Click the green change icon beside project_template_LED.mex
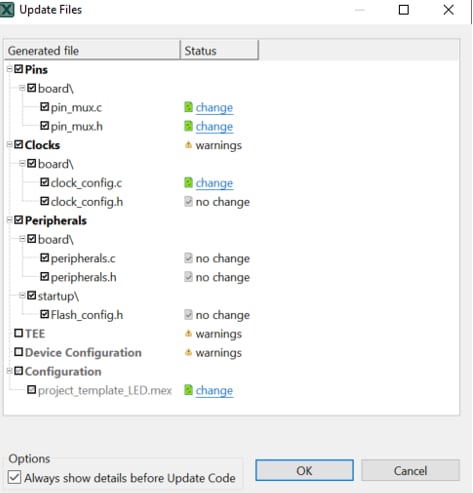This screenshot has height=493, width=473. (188, 390)
